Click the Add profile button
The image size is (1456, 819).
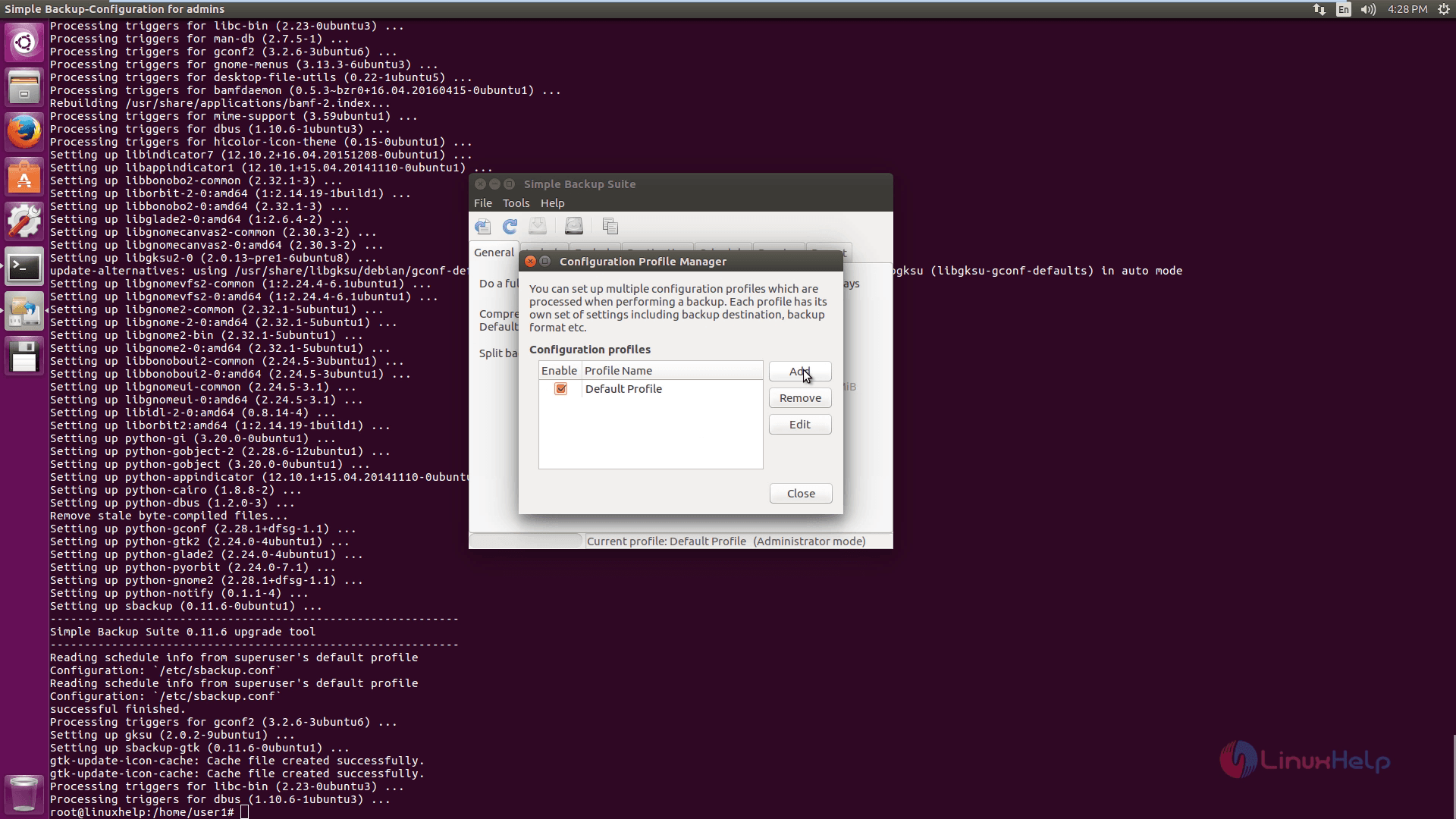click(x=800, y=372)
